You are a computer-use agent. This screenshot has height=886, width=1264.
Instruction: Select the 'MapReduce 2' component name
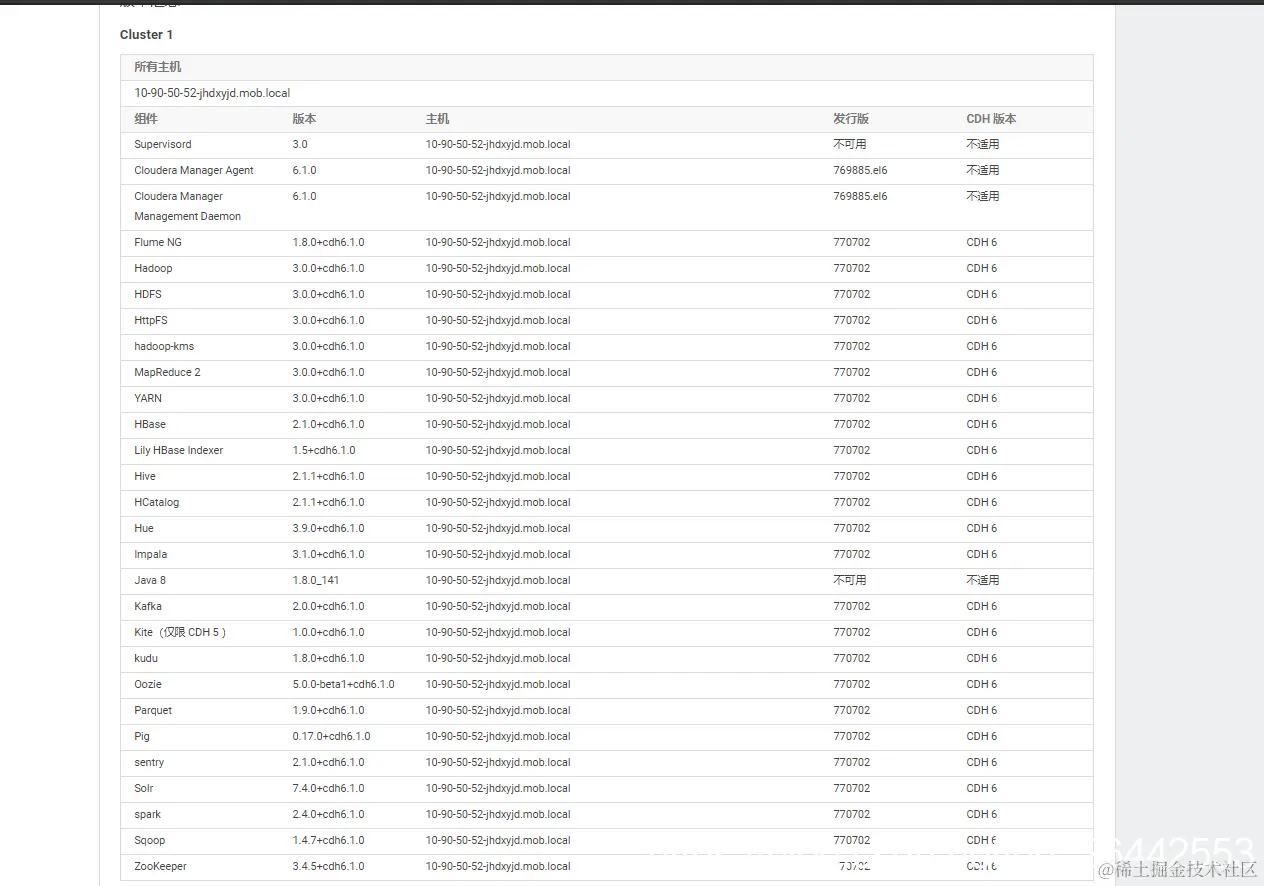[x=167, y=373]
